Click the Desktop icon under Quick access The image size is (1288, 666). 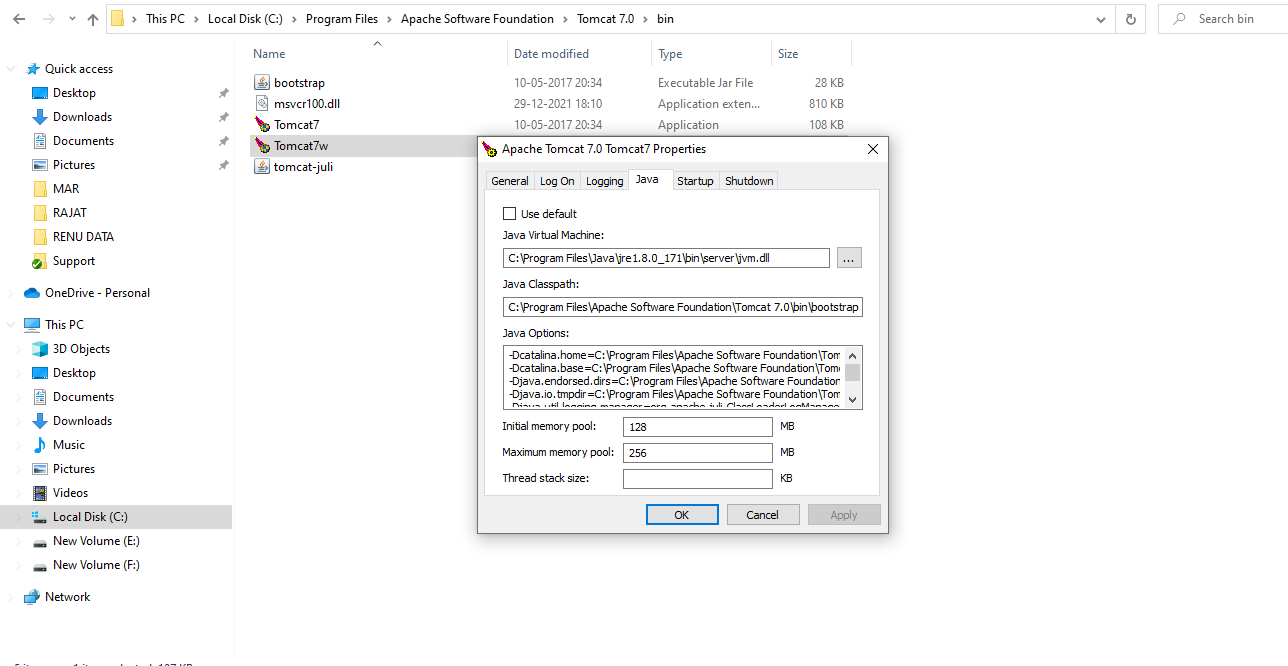coord(40,93)
